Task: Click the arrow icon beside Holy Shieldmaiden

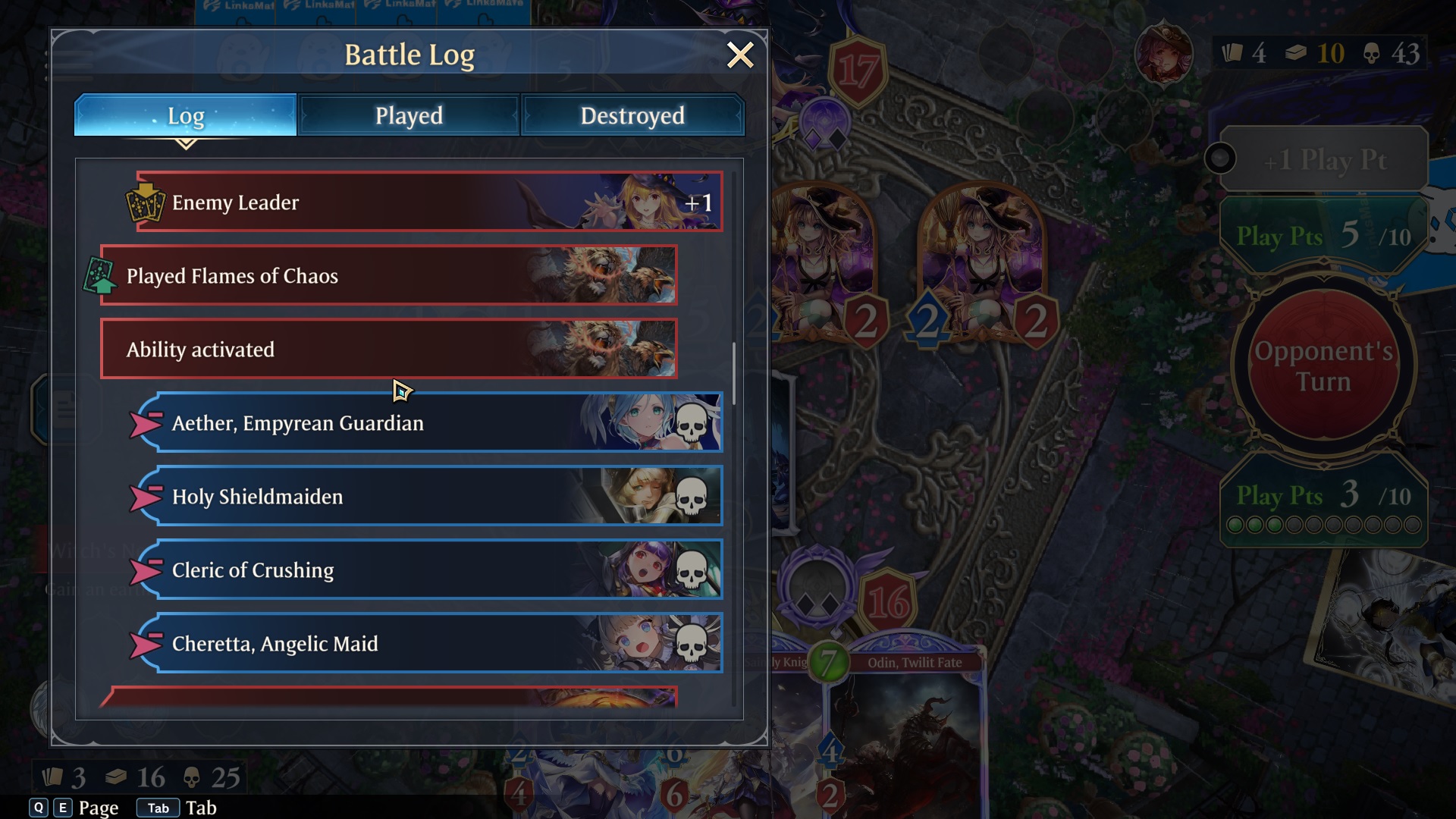Action: pyautogui.click(x=146, y=497)
